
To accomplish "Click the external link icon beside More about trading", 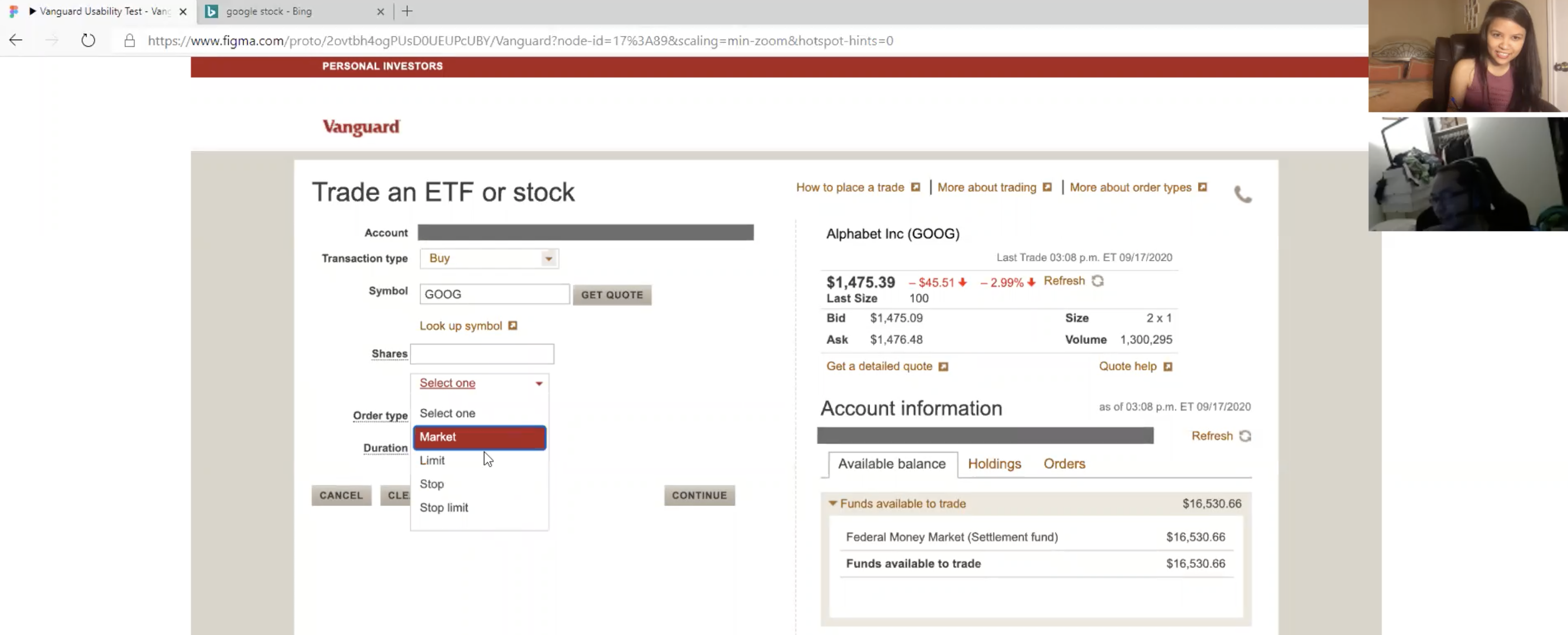I will click(1046, 187).
